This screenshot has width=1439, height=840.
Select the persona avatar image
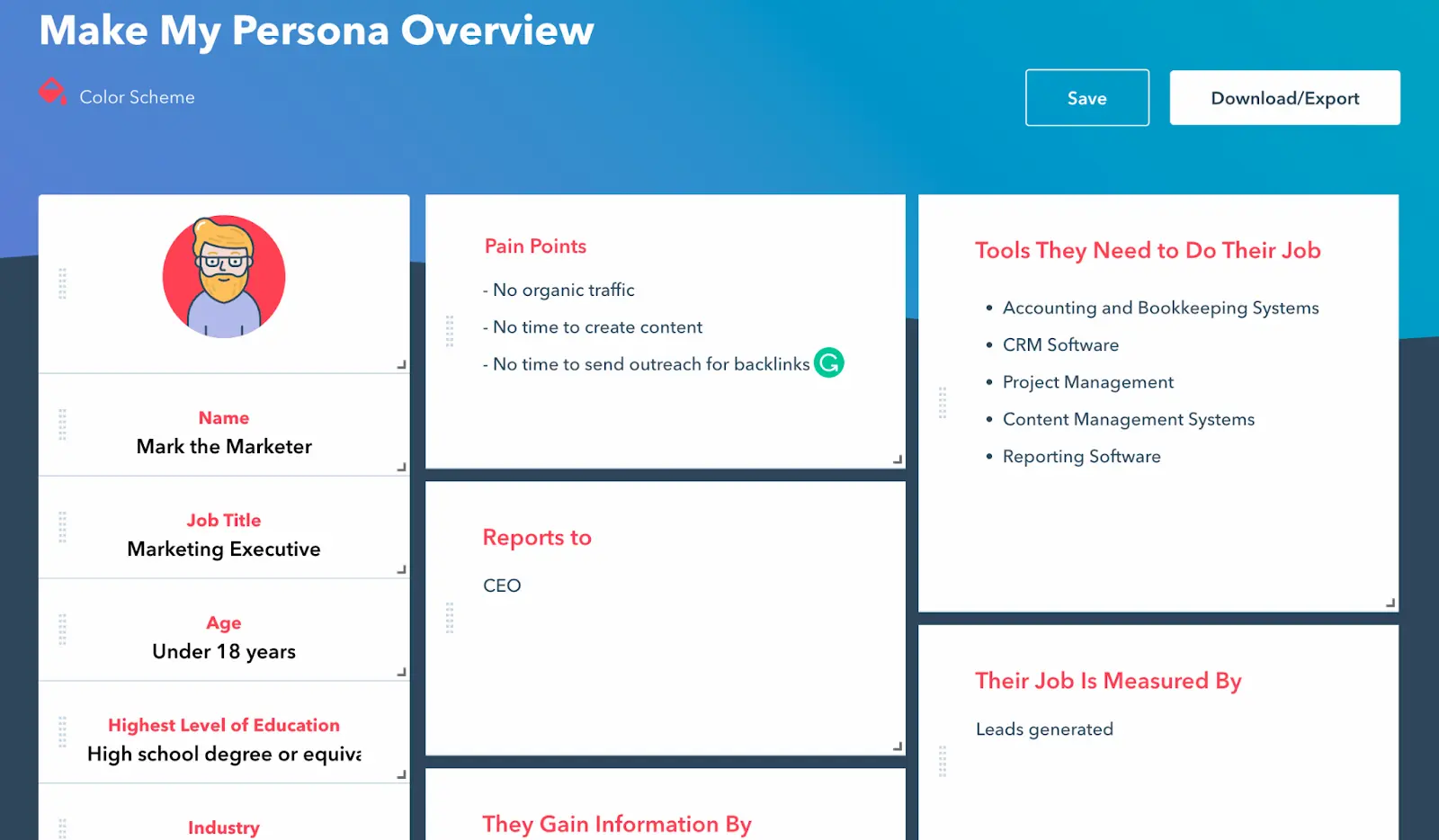224,276
